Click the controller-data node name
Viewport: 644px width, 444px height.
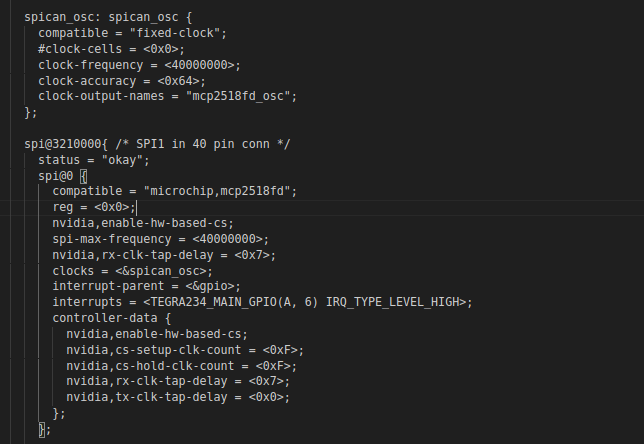click(x=106, y=318)
